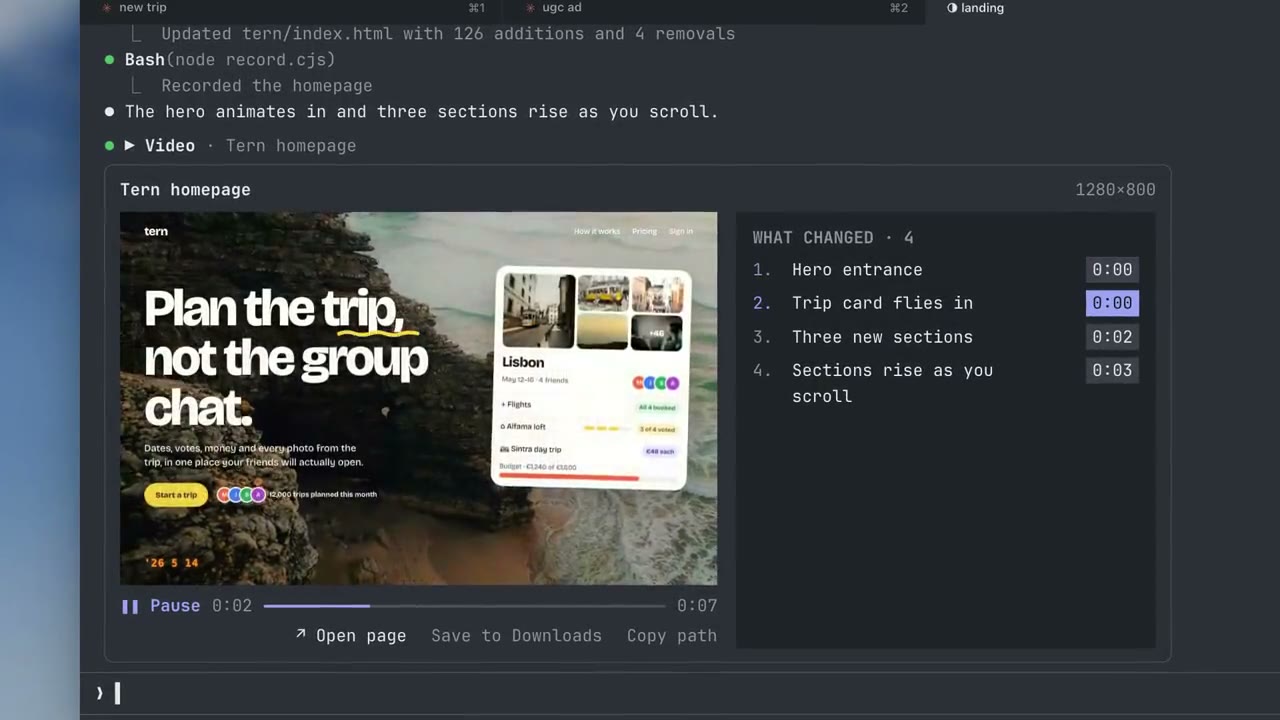The image size is (1280, 720).
Task: Click the +40 photos thumbnail
Action: coord(657,332)
